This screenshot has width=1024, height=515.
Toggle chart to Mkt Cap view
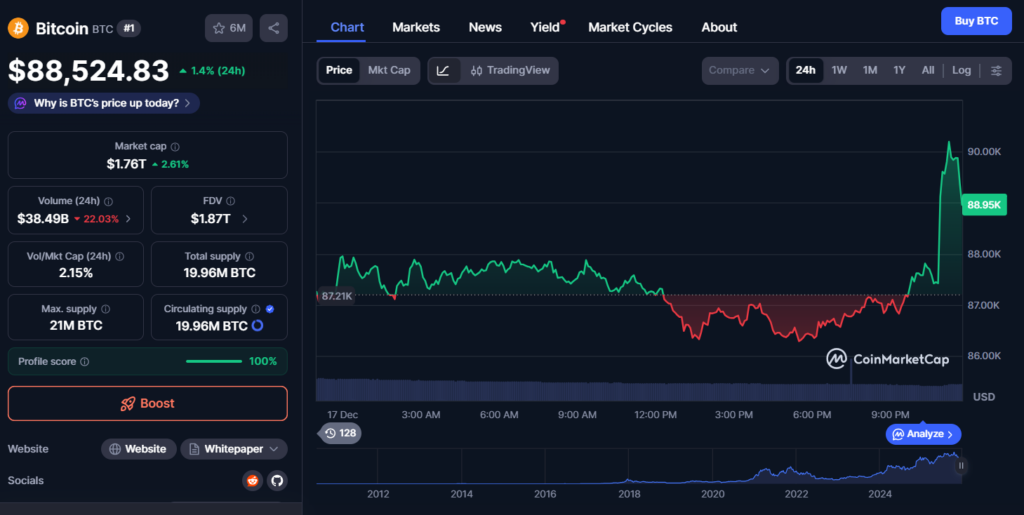[389, 70]
